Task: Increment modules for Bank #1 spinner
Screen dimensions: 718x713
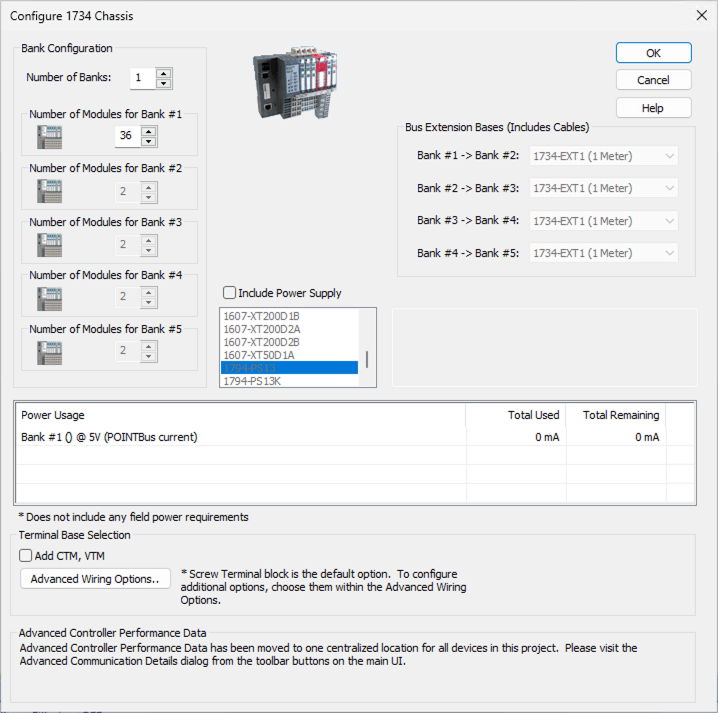Action: click(149, 131)
